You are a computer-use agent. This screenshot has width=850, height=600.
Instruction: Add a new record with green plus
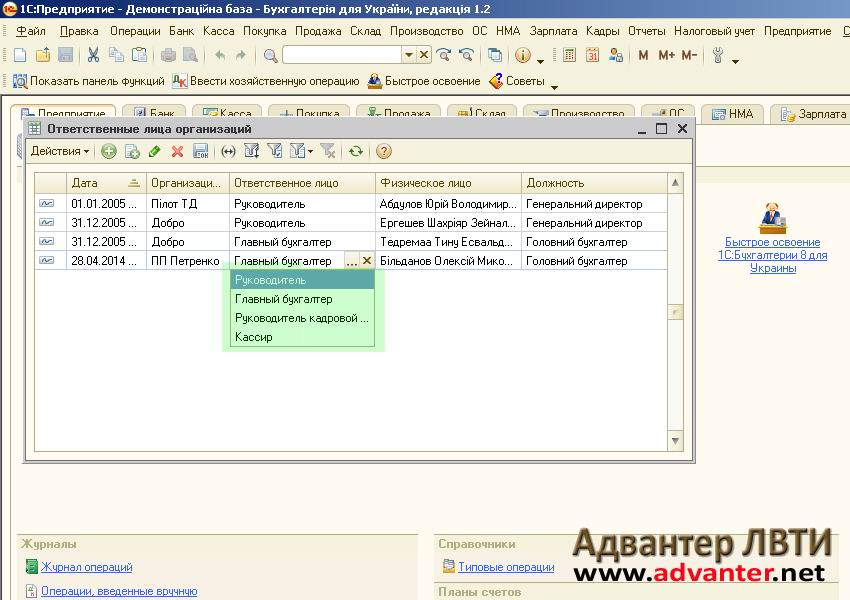(108, 151)
